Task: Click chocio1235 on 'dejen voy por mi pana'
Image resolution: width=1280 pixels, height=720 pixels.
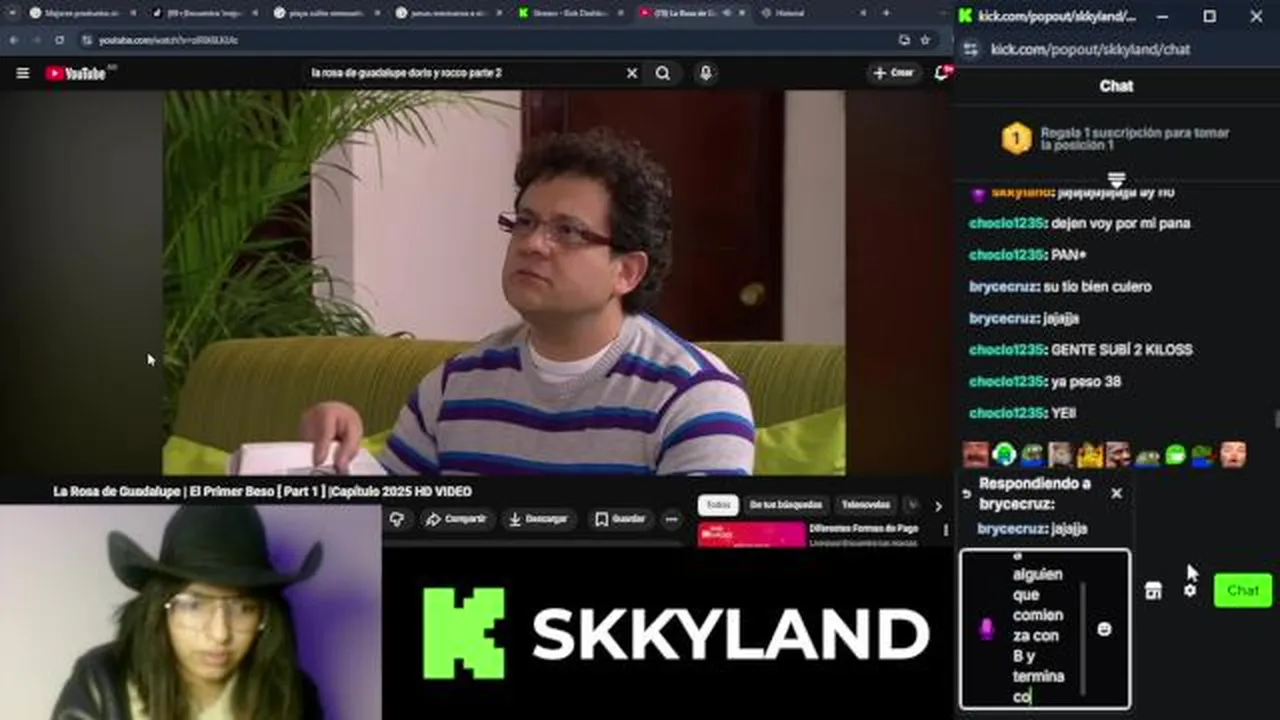Action: [1006, 223]
